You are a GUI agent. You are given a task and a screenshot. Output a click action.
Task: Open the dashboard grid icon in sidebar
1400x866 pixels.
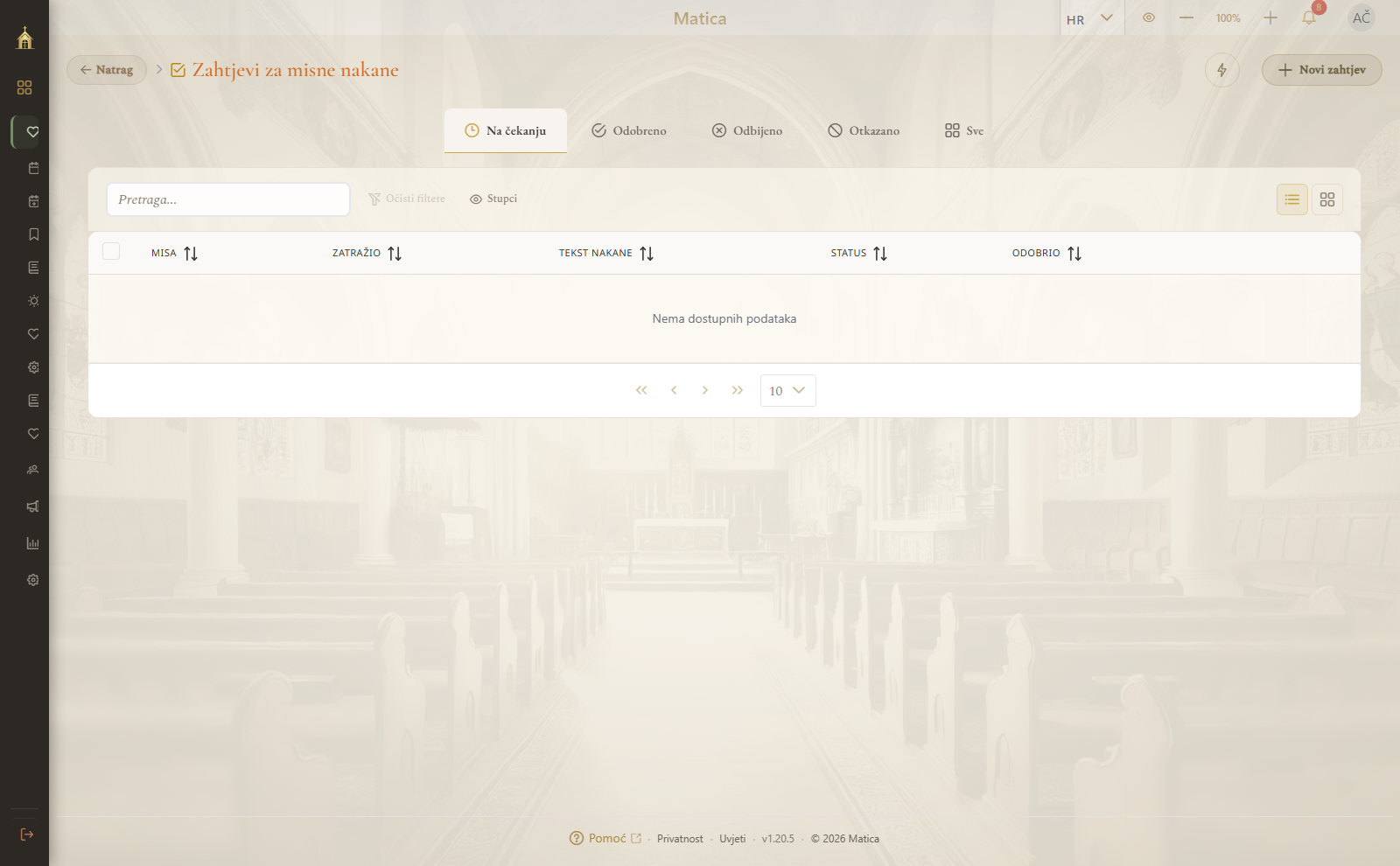point(24,87)
